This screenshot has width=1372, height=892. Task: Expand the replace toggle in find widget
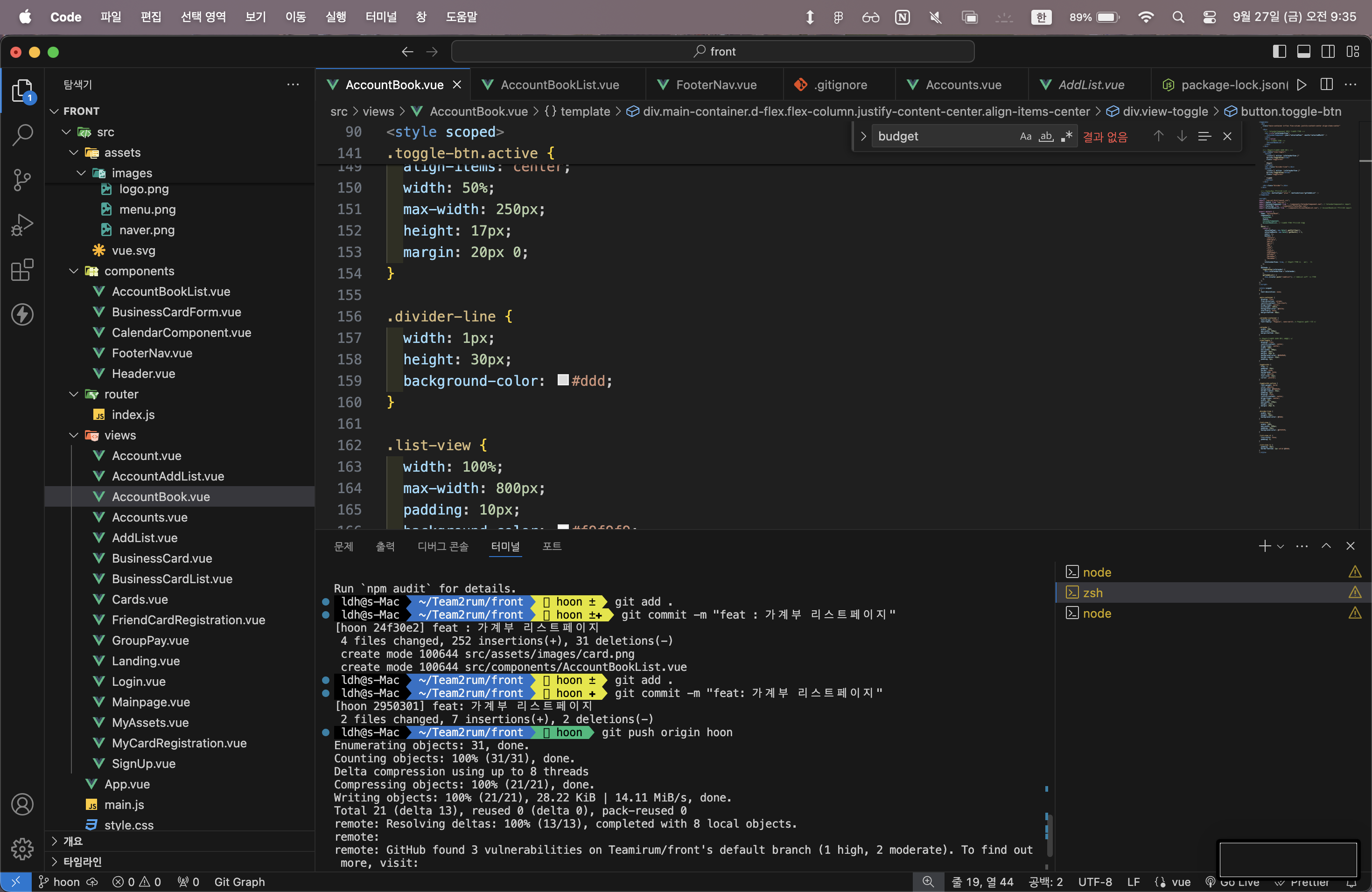(x=863, y=137)
